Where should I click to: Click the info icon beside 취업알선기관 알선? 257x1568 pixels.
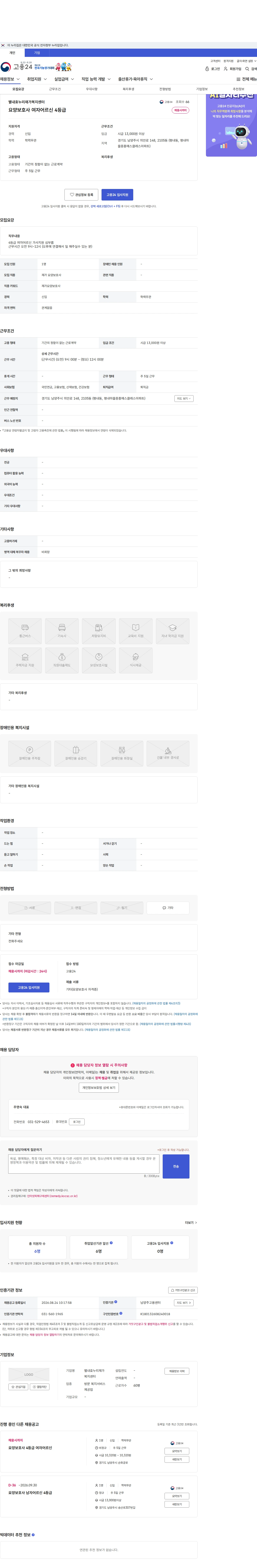(x=111, y=1243)
